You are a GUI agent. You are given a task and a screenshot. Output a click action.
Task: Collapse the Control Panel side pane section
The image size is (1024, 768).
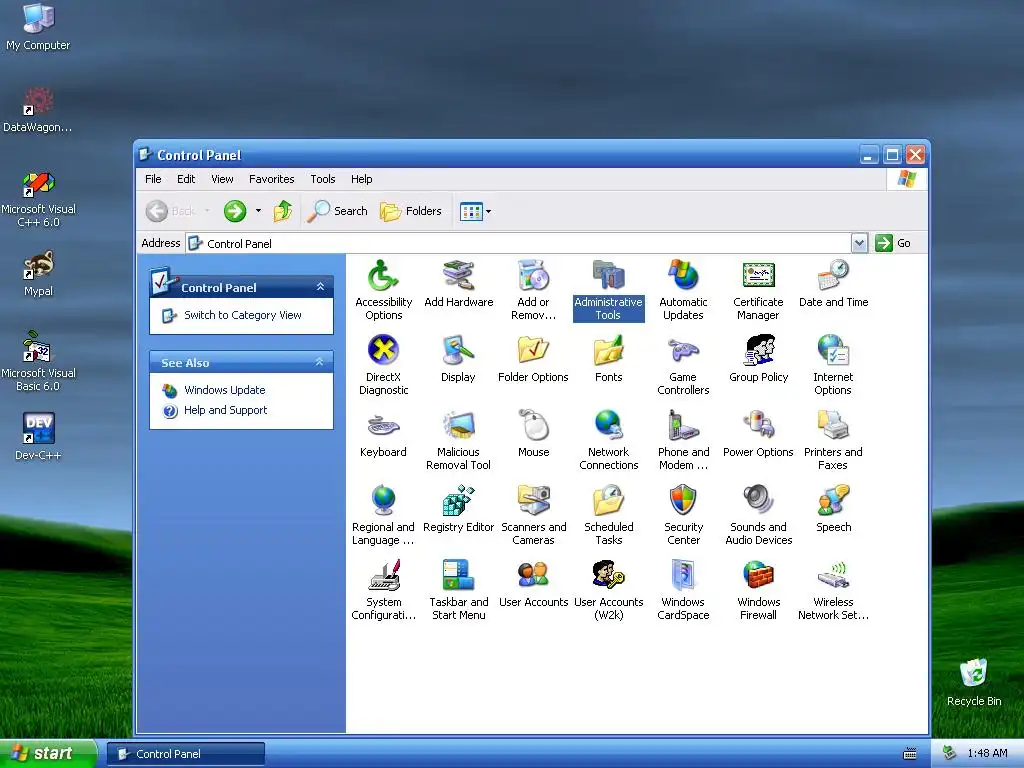320,287
